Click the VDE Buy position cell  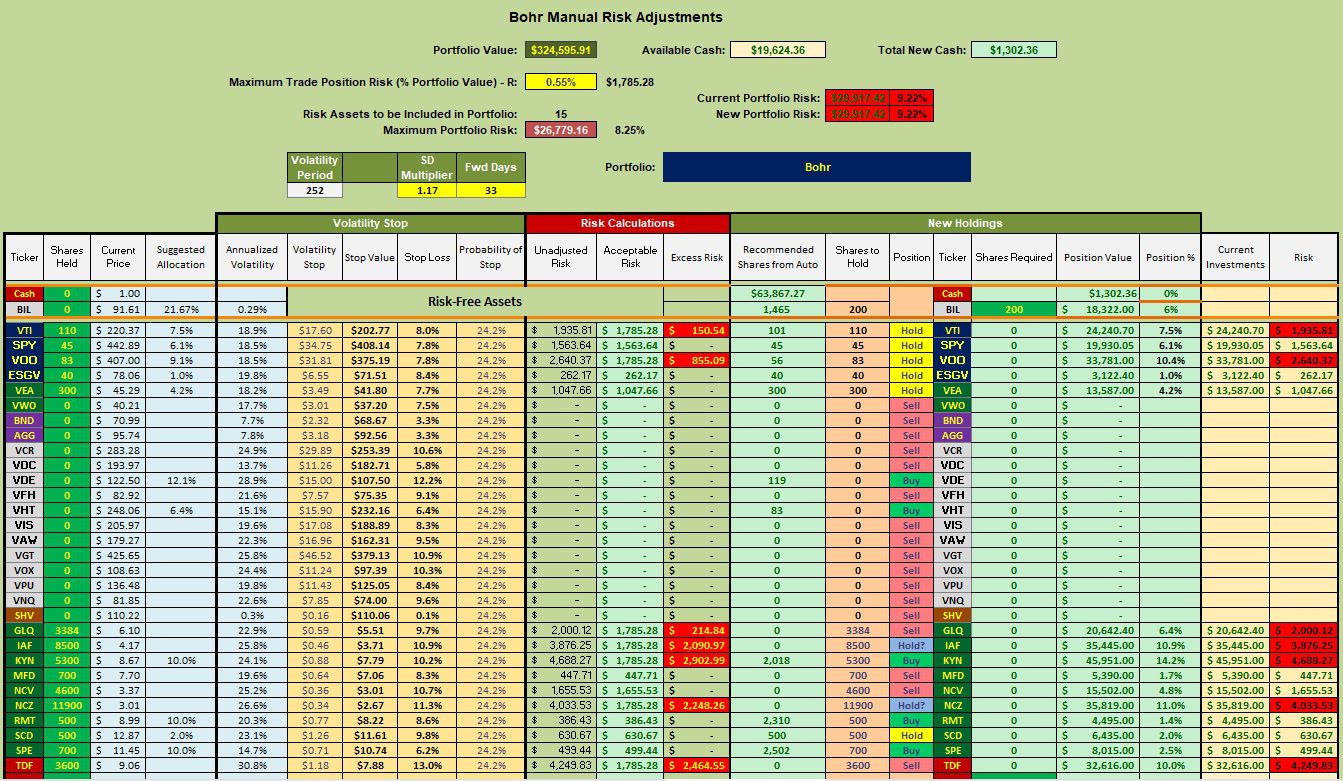click(x=911, y=480)
